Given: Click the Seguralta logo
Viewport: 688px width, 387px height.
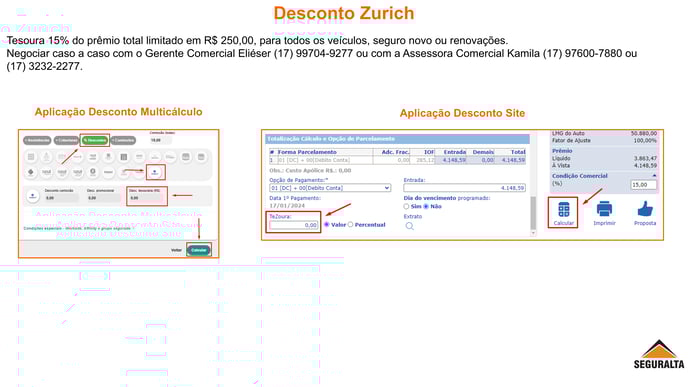Looking at the screenshot, I should [x=659, y=354].
